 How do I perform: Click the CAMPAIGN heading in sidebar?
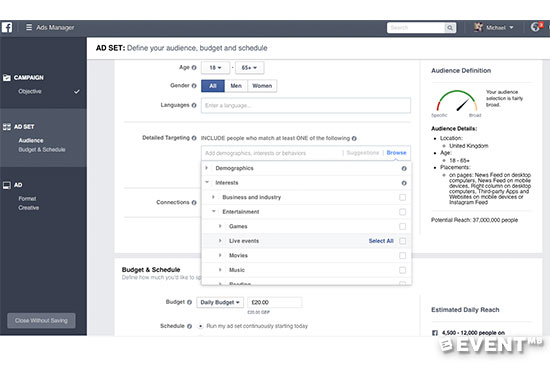click(29, 77)
